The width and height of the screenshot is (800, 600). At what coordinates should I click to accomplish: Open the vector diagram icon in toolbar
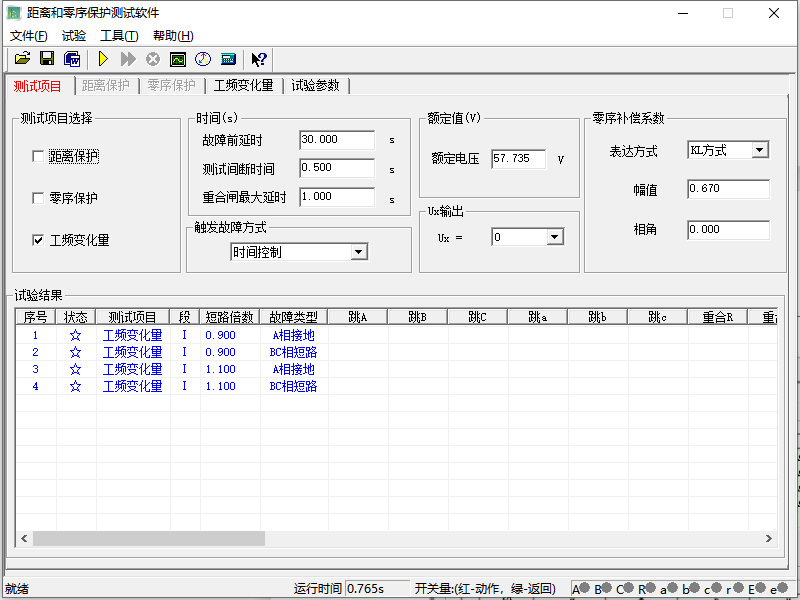pos(203,59)
